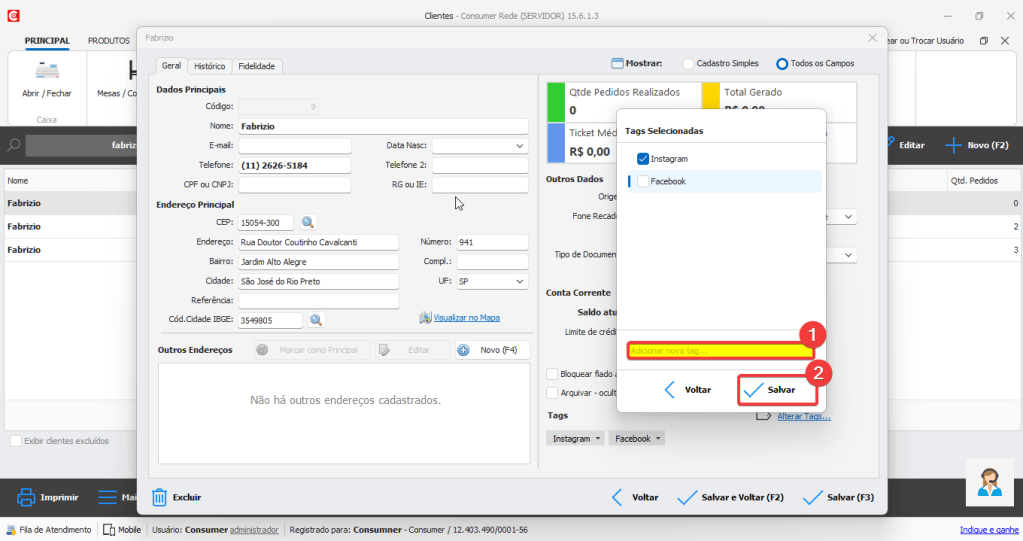Screen dimensions: 1023x541
Task: Click the Excluir trash can icon
Action: [x=160, y=496]
